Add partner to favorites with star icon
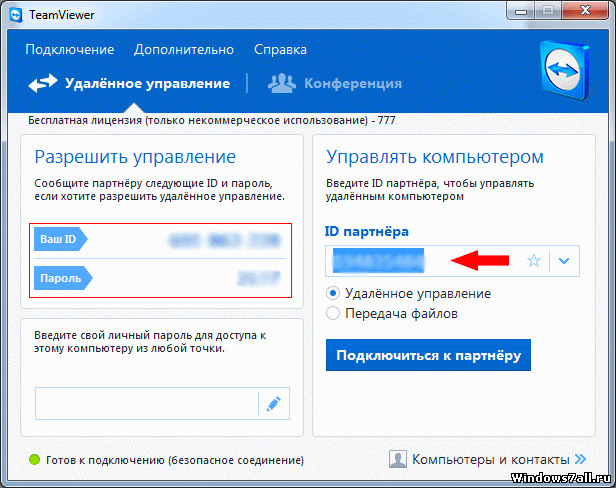This screenshot has width=616, height=488. [534, 261]
